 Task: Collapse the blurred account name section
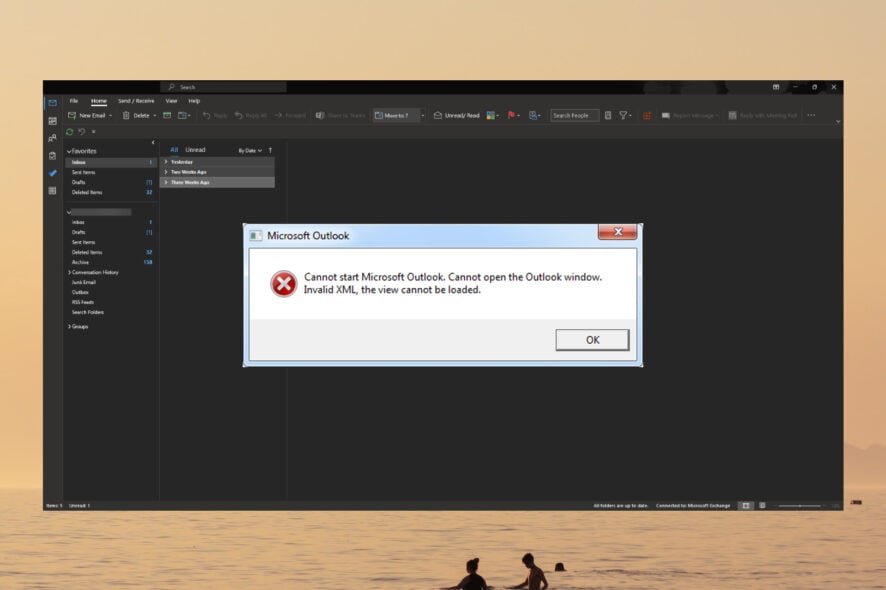coord(69,212)
